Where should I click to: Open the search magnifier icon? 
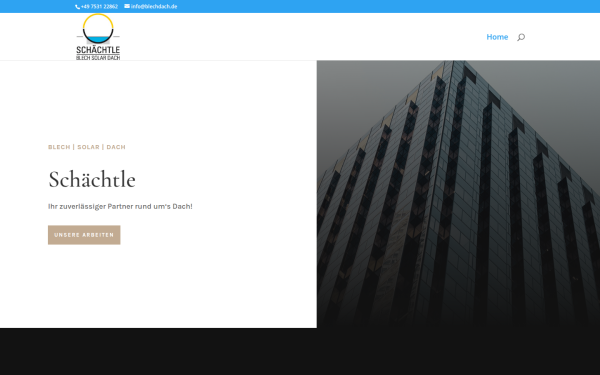(x=521, y=37)
